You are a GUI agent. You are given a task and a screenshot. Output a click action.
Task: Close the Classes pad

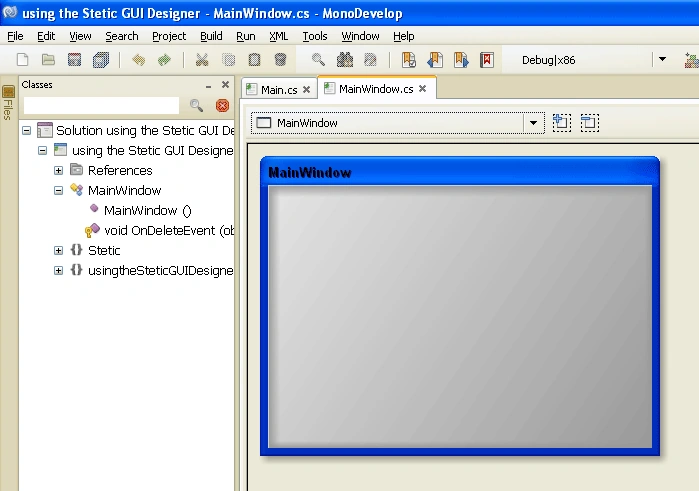[226, 84]
